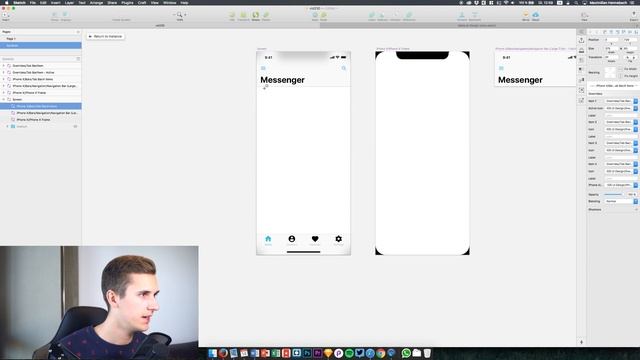
Task: Click the Edit tool icon in the toolbar
Action: coord(232,16)
